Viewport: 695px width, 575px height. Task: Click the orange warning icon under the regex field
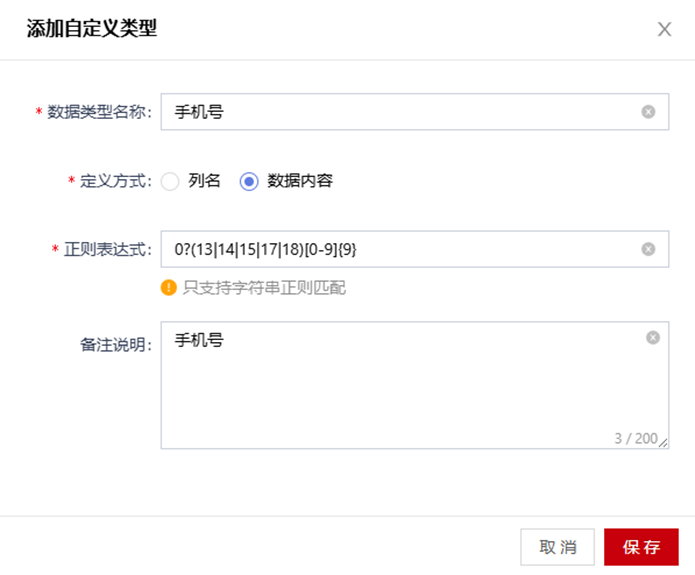click(x=168, y=288)
